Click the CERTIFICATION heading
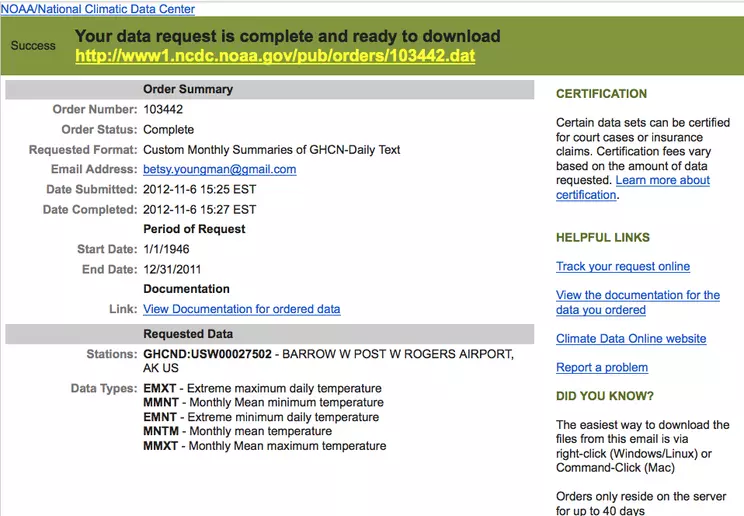The width and height of the screenshot is (744, 516). click(x=601, y=94)
